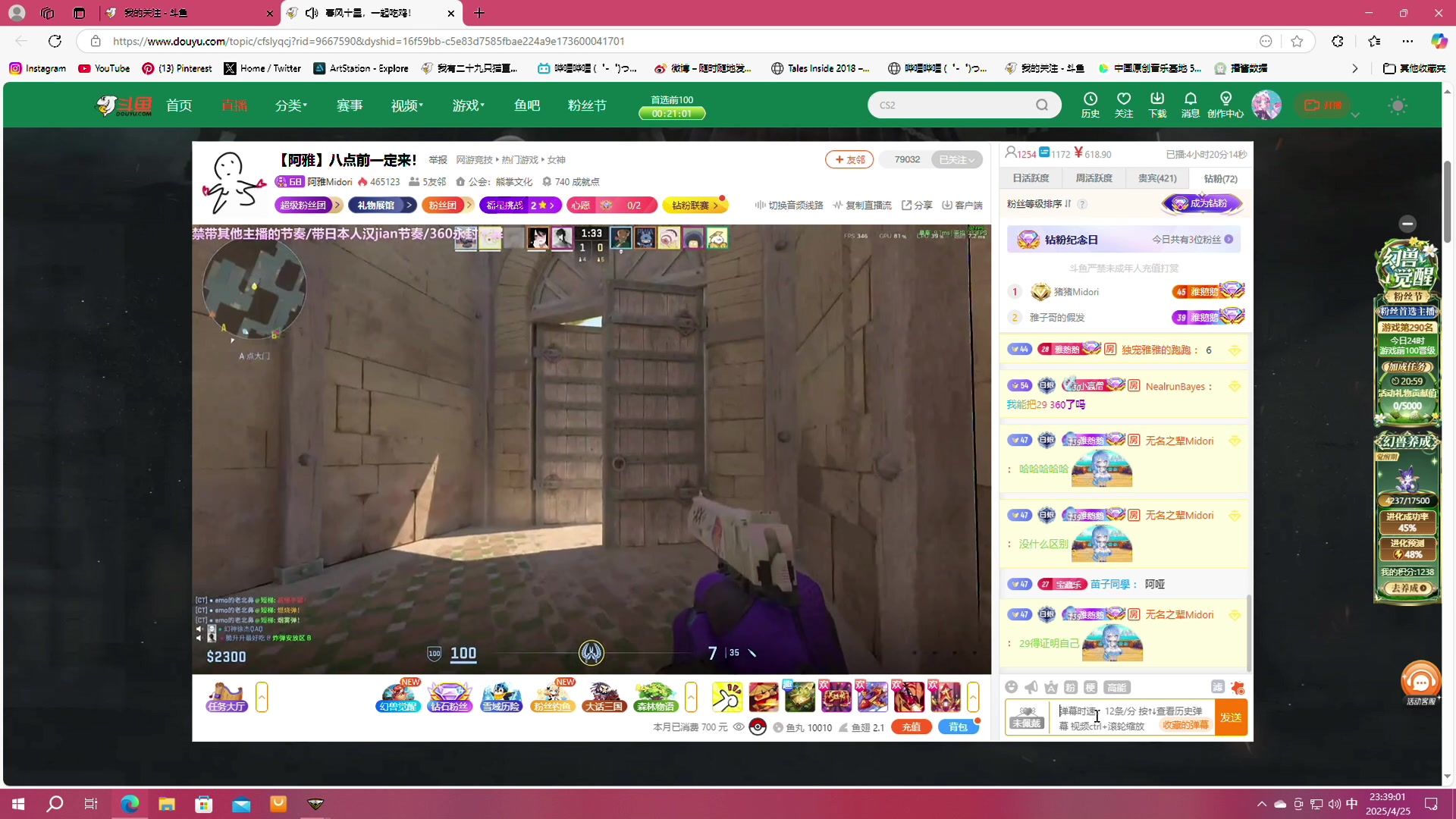Toggle the 粉 fan barrage icon
The width and height of the screenshot is (1456, 819).
point(1071,687)
